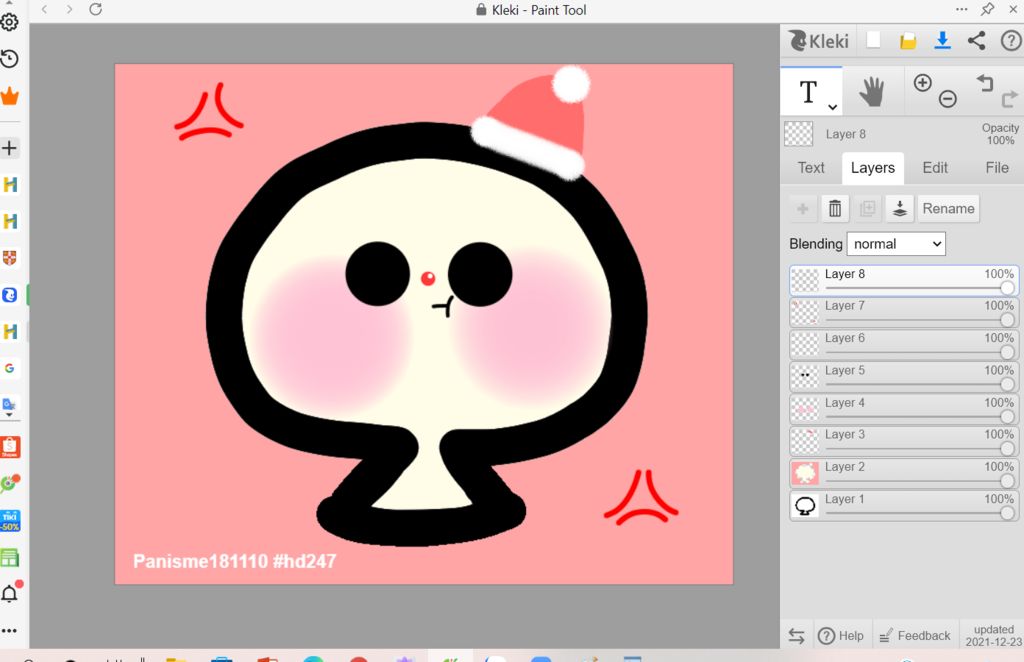This screenshot has height=662, width=1024.
Task: Select Layer 4 in the layer list
Action: coord(904,410)
